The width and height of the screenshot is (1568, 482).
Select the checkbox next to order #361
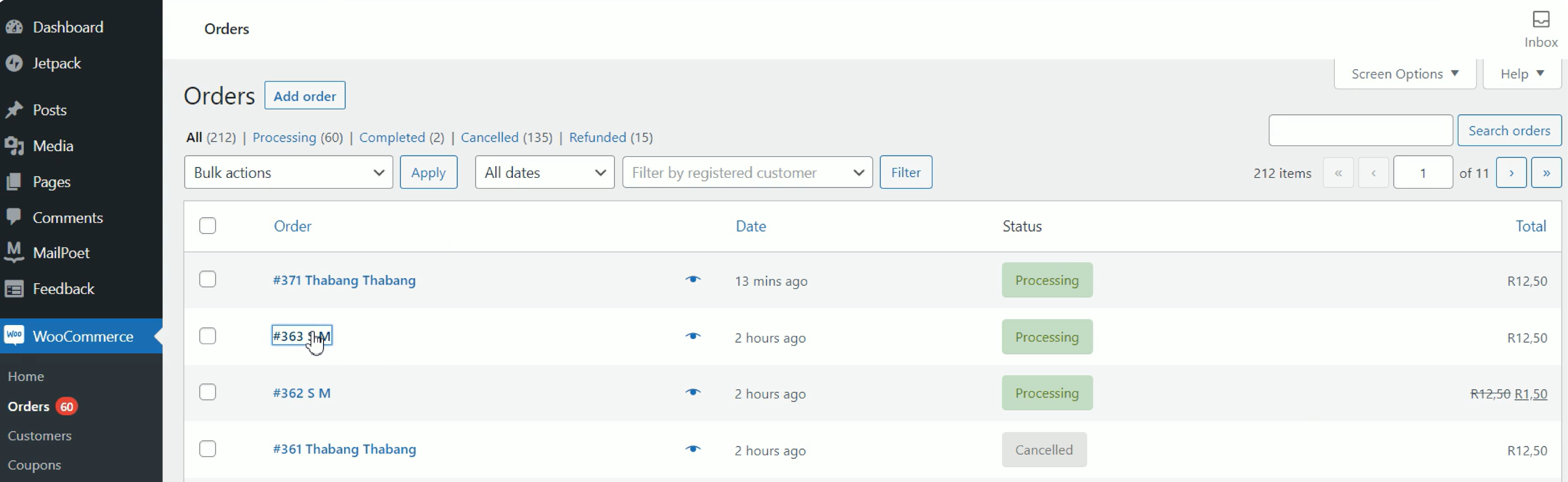(207, 448)
